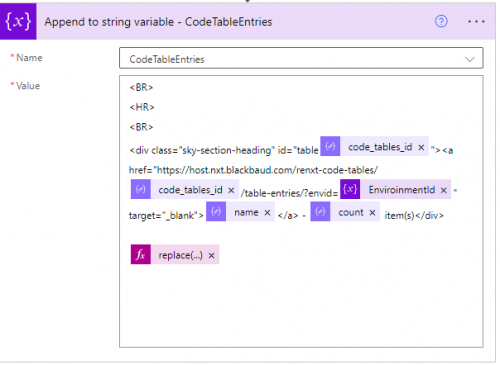500x365 pixels.
Task: Remove the count dynamic content token
Action: tap(372, 213)
